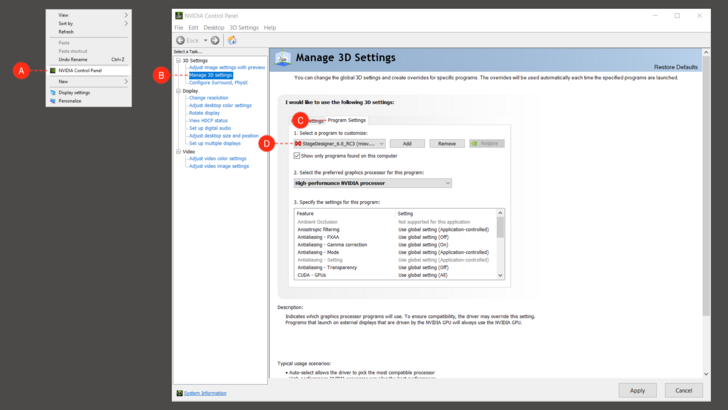Select Adjust desktop color settings
Image resolution: width=728 pixels, height=410 pixels.
pyautogui.click(x=220, y=105)
